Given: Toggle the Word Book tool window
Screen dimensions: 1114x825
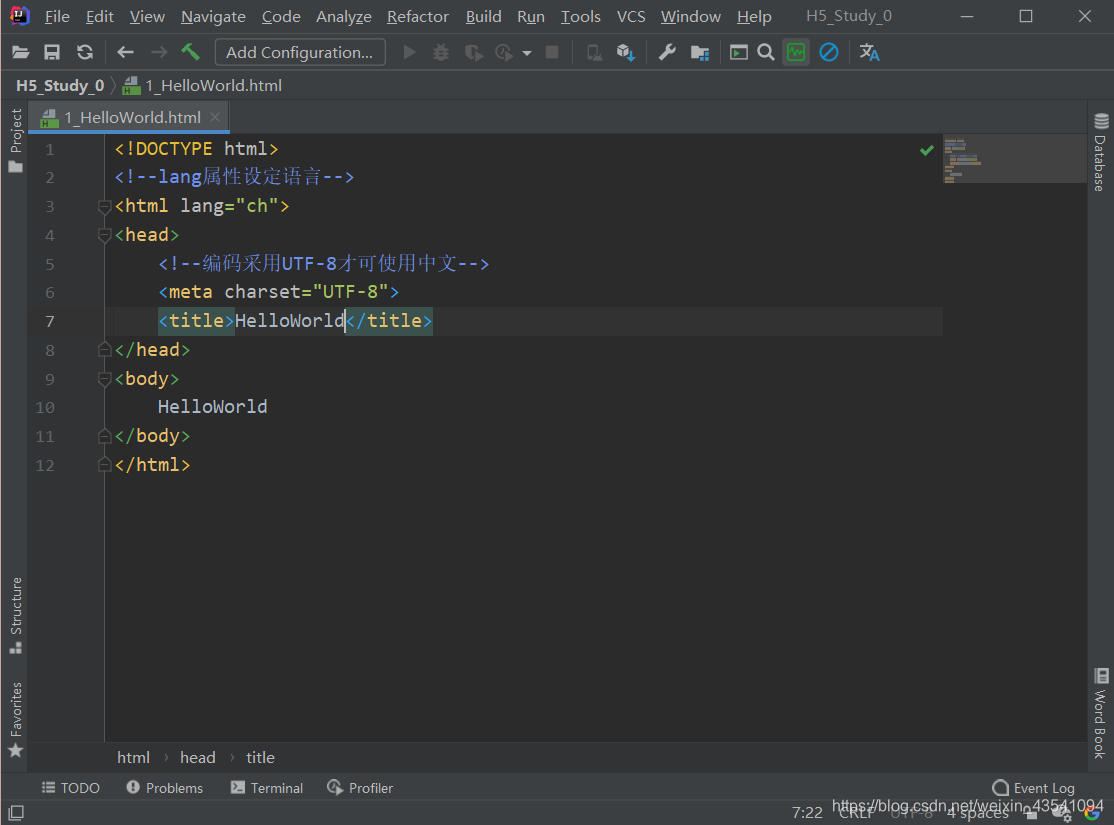Looking at the screenshot, I should [x=1100, y=713].
